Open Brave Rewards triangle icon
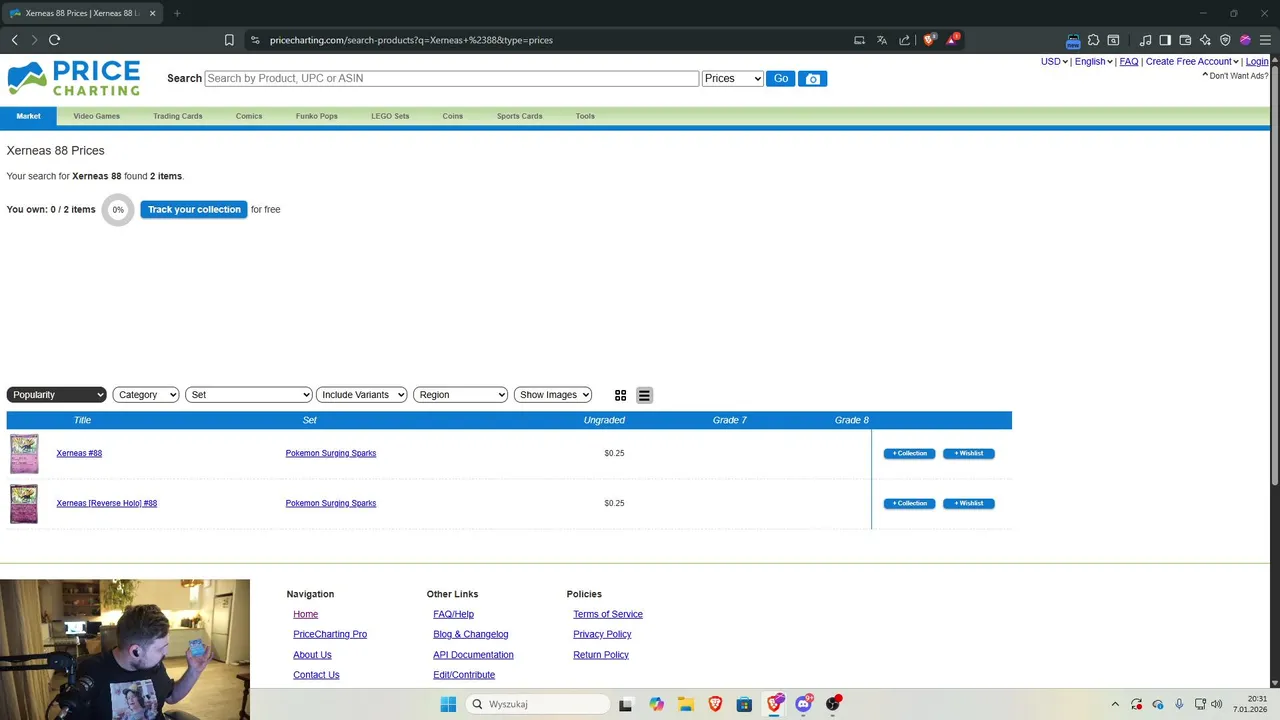Screen dimensions: 1280x720 point(953,40)
